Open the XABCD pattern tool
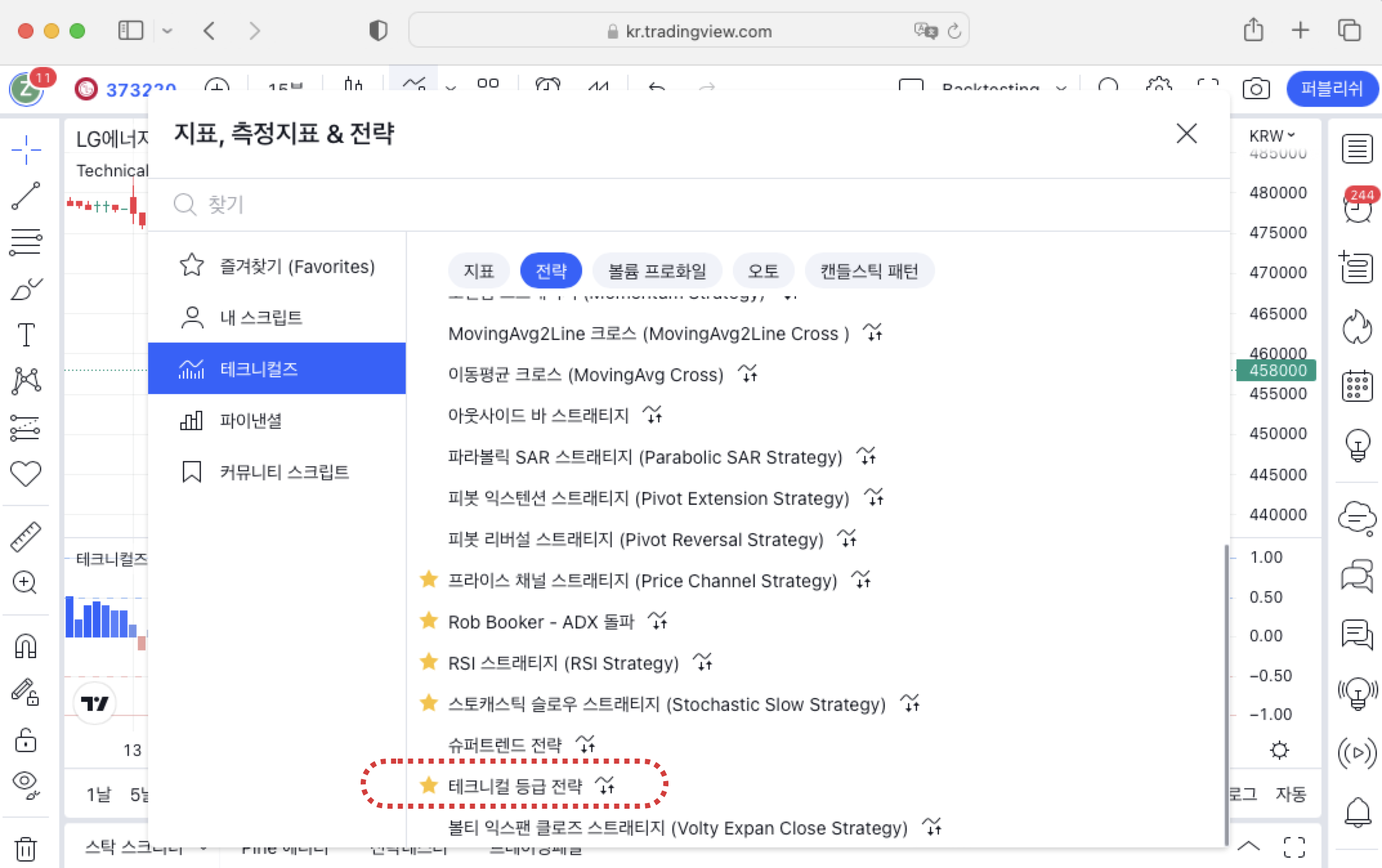The width and height of the screenshot is (1382, 868). (26, 380)
